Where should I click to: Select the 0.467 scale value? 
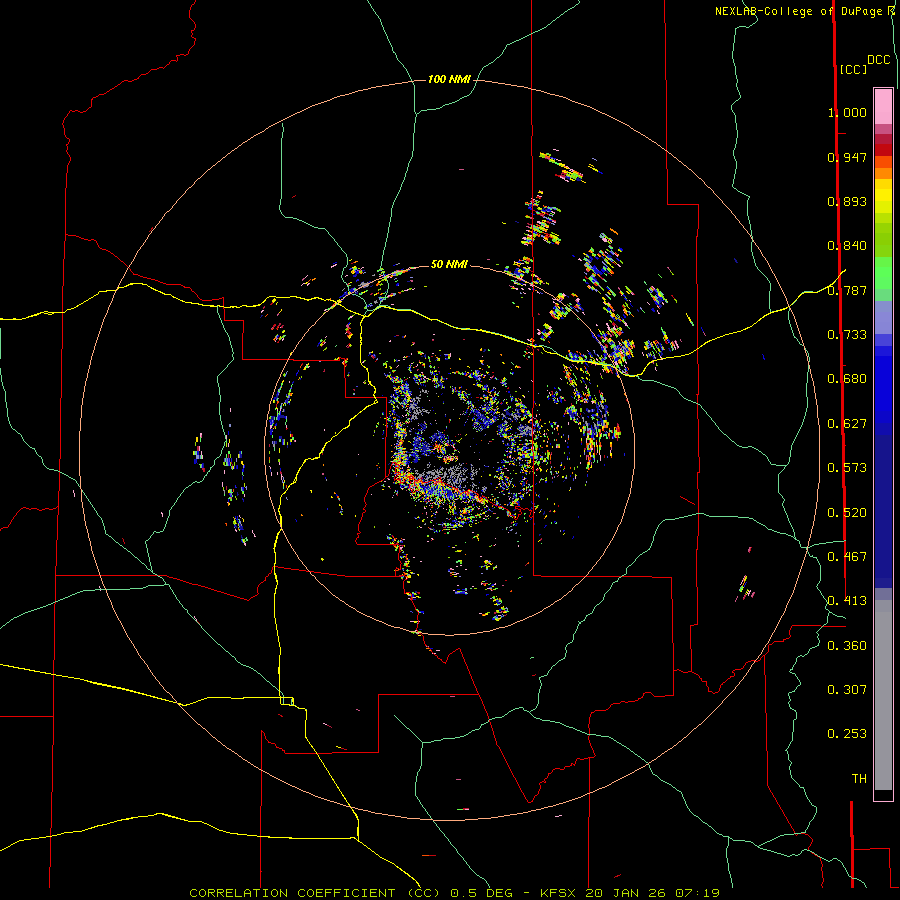847,557
